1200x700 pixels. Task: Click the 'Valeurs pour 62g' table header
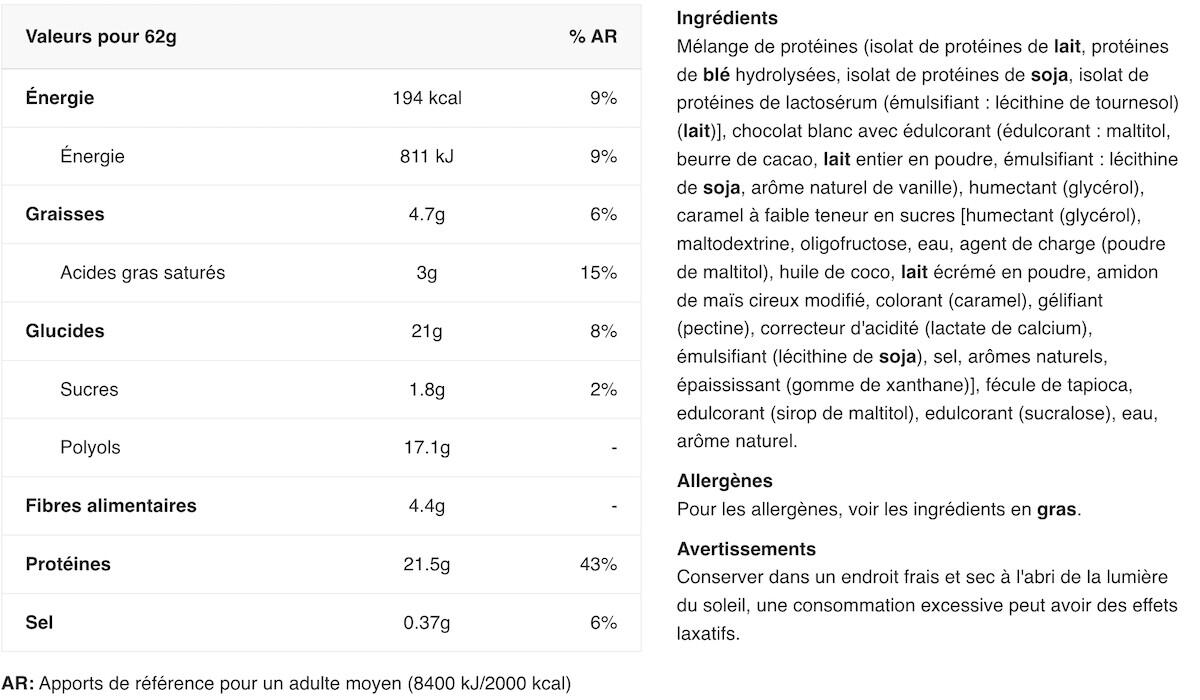coord(101,37)
